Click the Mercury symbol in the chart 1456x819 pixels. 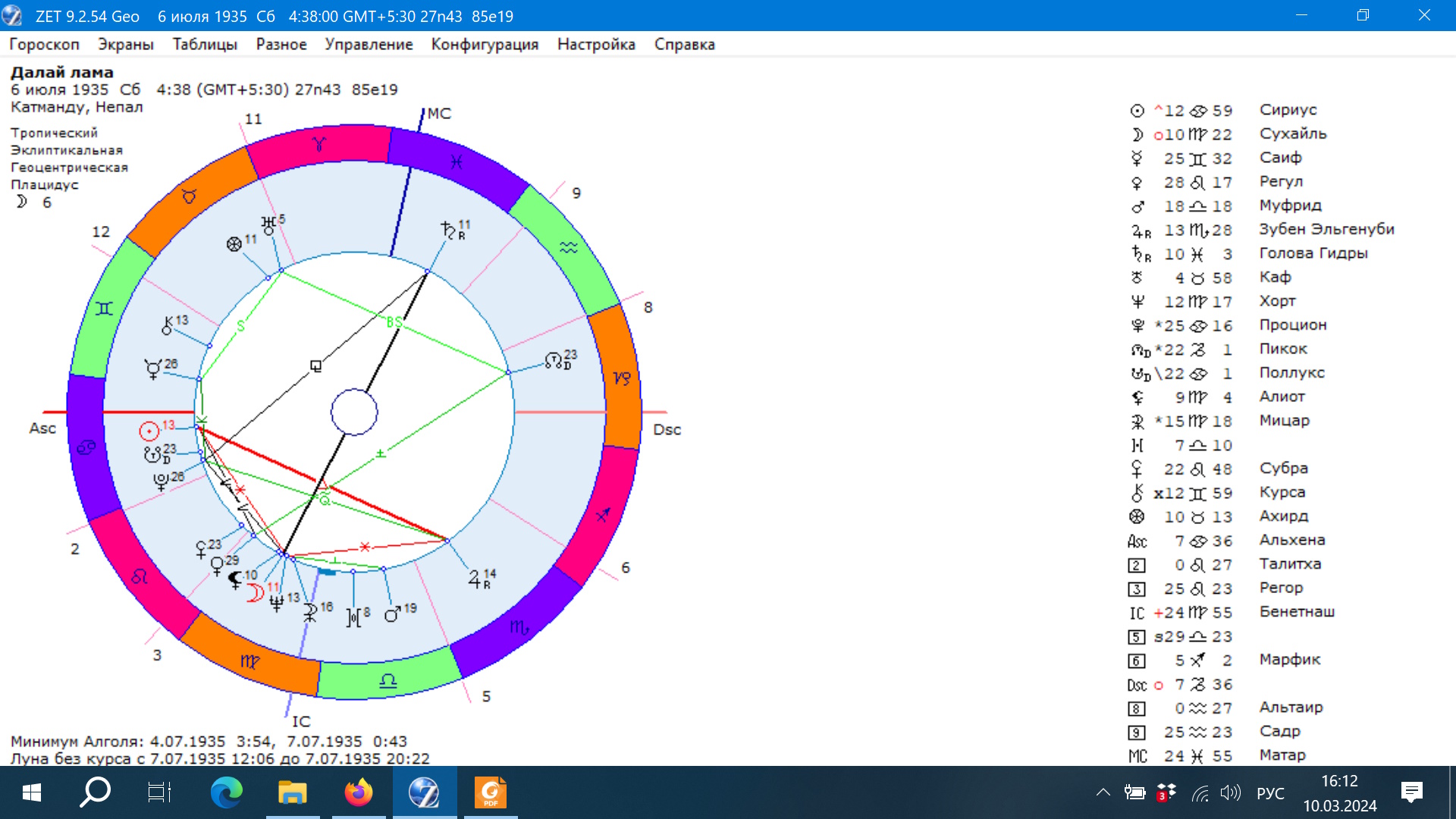[x=153, y=369]
